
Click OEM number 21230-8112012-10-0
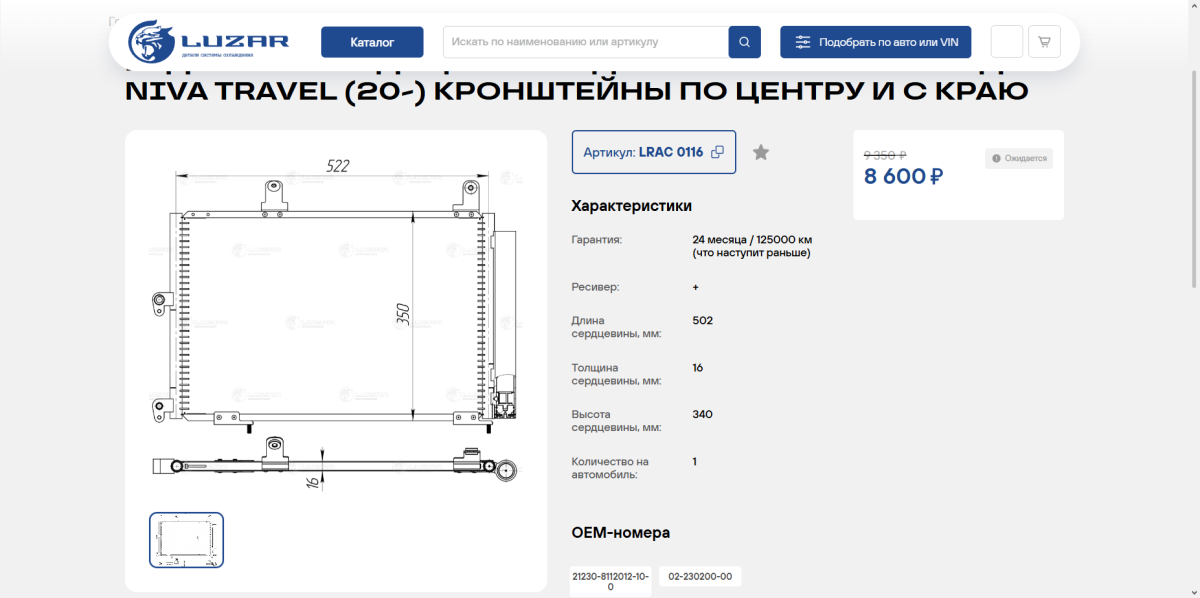(x=610, y=581)
